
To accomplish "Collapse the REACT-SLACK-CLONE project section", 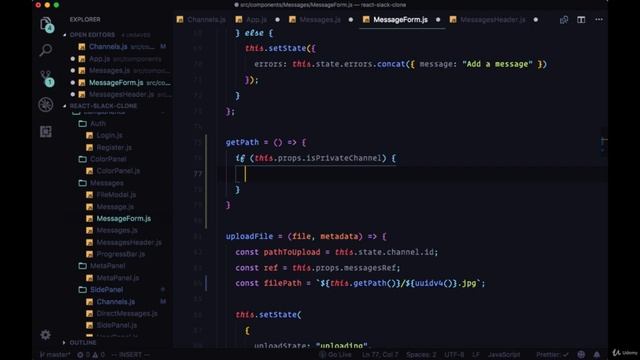I will point(103,106).
